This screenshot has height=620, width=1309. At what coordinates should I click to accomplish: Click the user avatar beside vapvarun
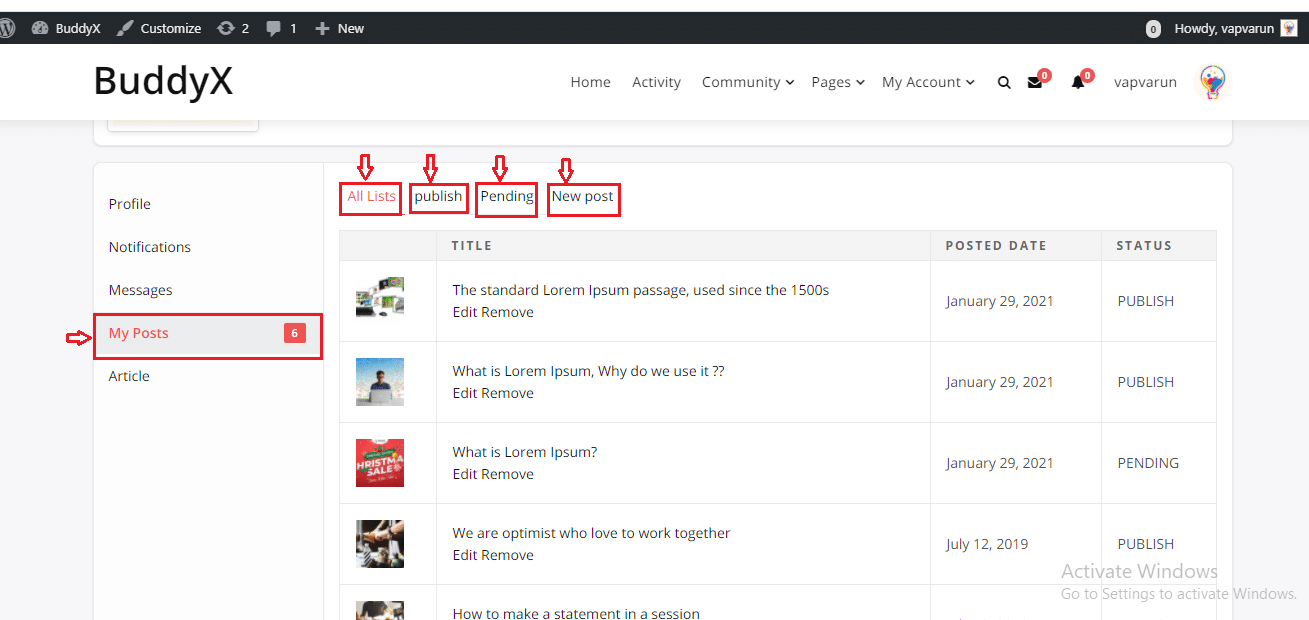(x=1212, y=82)
